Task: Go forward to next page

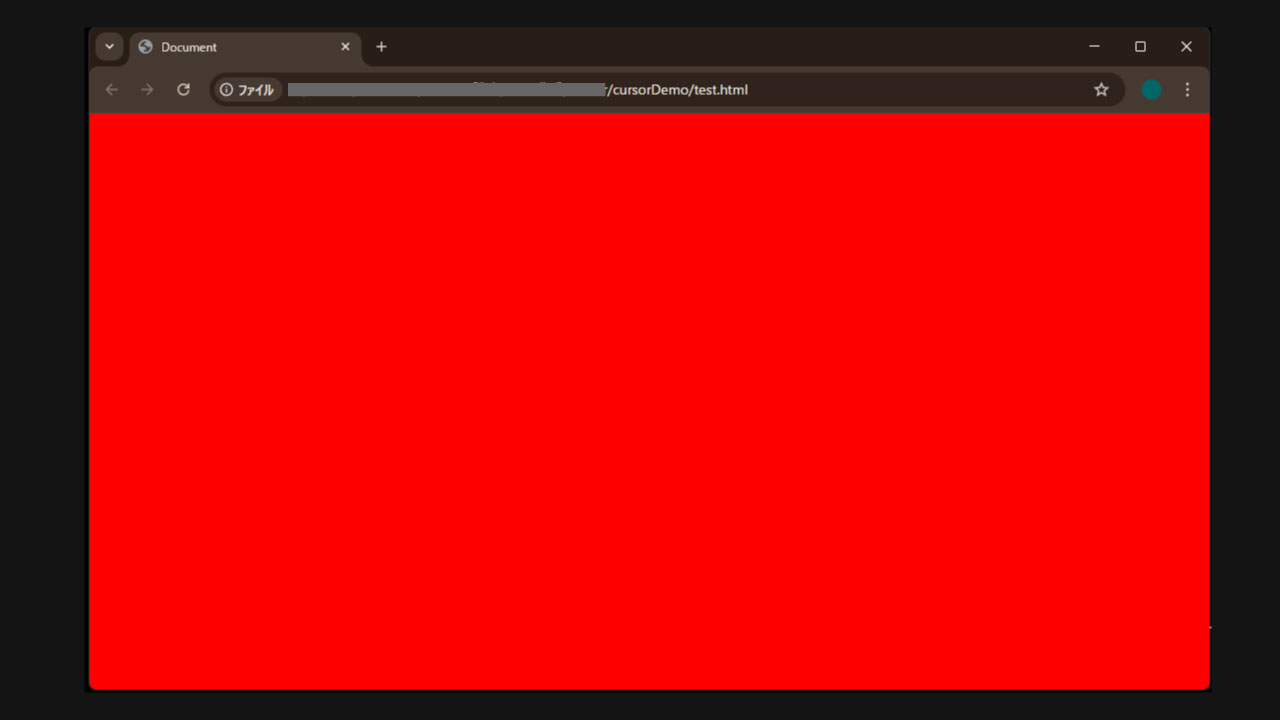Action: tap(147, 90)
